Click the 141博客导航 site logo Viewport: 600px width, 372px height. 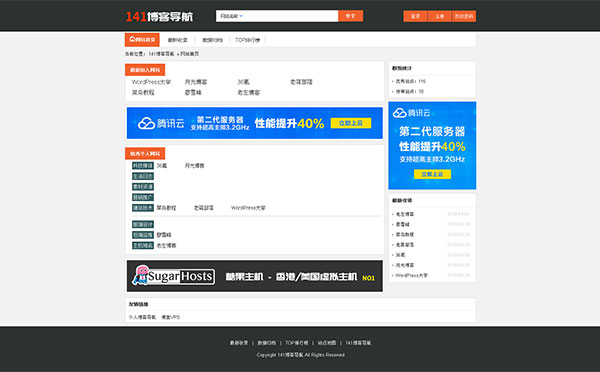tap(159, 16)
